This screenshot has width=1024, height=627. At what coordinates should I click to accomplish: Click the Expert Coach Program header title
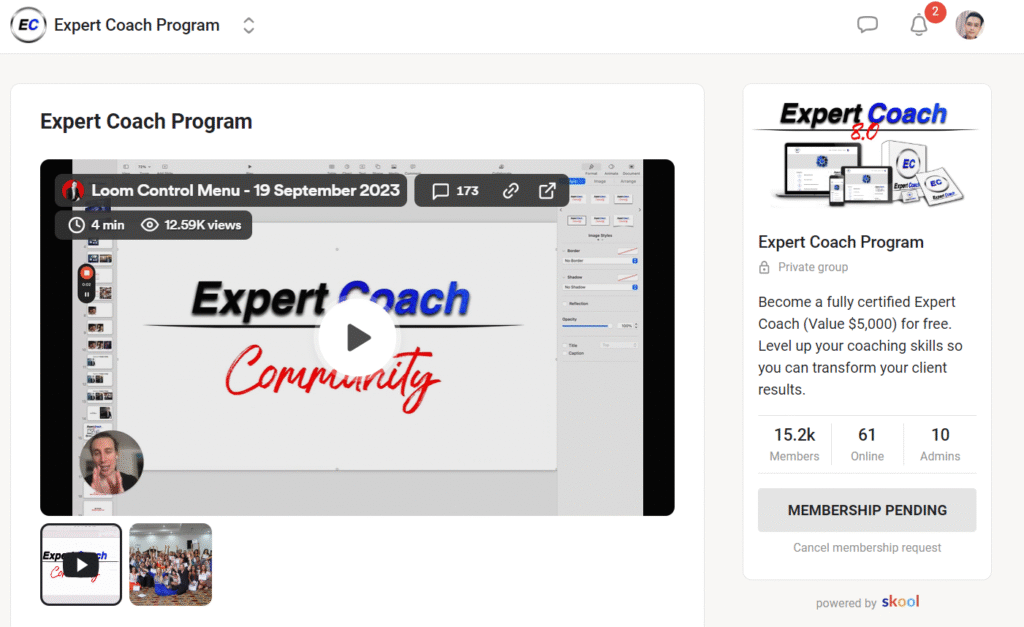point(136,25)
